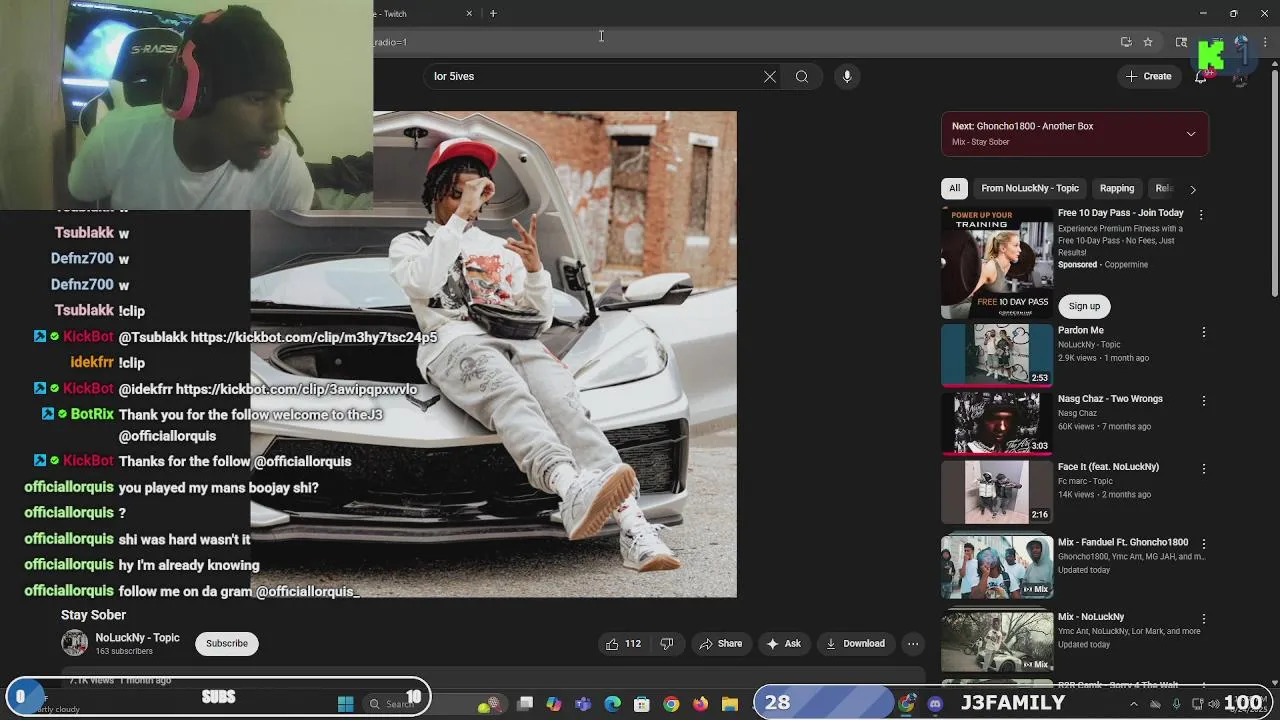Click the Share button
Image resolution: width=1280 pixels, height=720 pixels.
click(x=721, y=644)
